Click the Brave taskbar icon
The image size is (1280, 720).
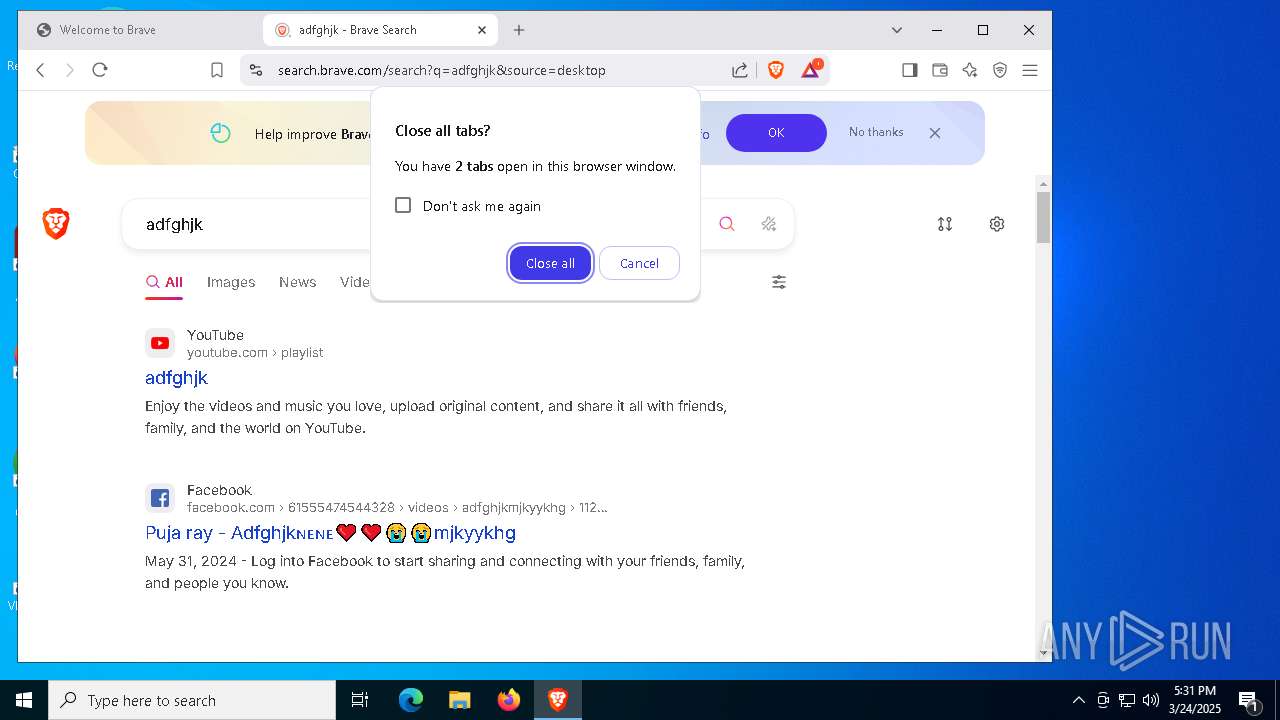pyautogui.click(x=558, y=700)
